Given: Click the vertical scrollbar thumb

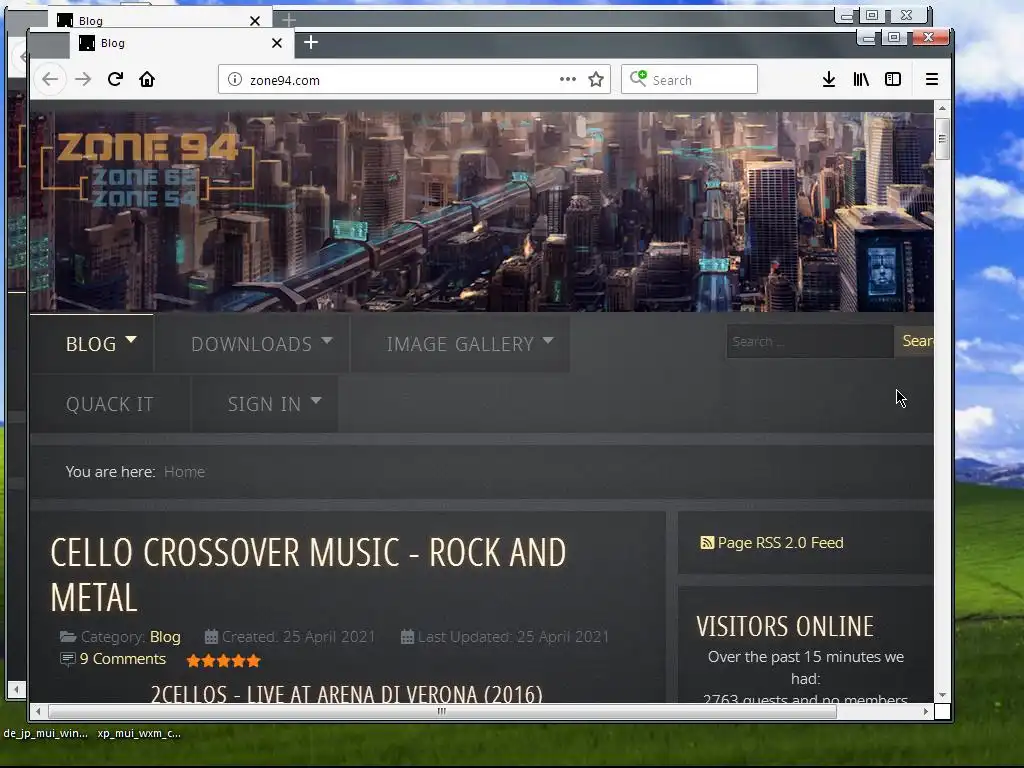Looking at the screenshot, I should coord(942,138).
